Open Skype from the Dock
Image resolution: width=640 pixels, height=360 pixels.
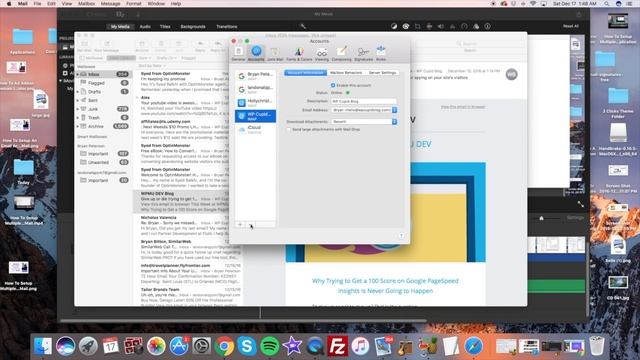[247, 346]
